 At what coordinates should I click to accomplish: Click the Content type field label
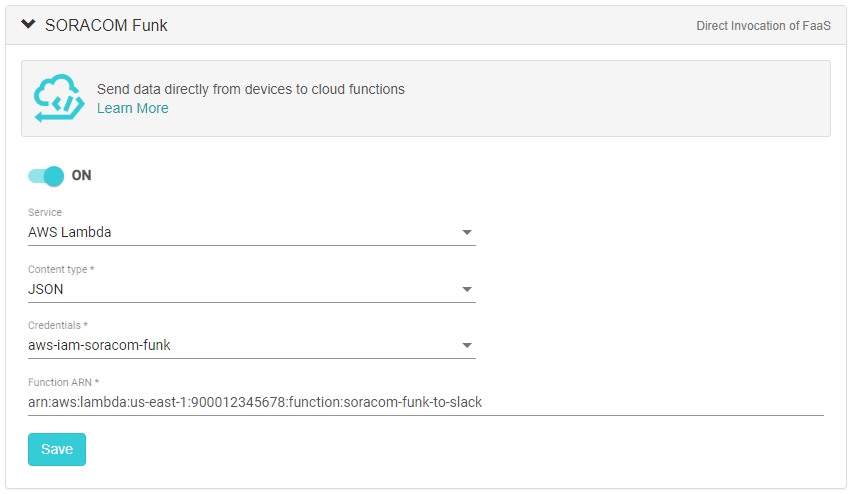click(x=61, y=270)
